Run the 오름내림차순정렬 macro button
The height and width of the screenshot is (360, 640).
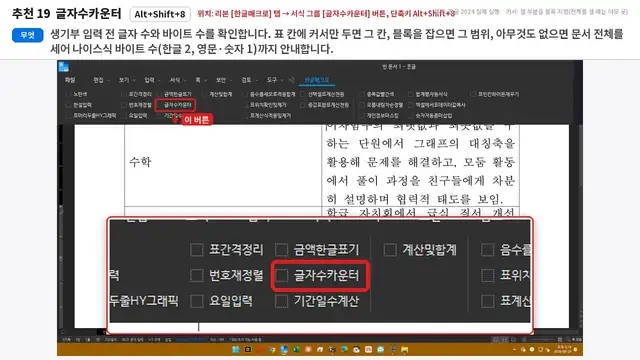click(381, 105)
